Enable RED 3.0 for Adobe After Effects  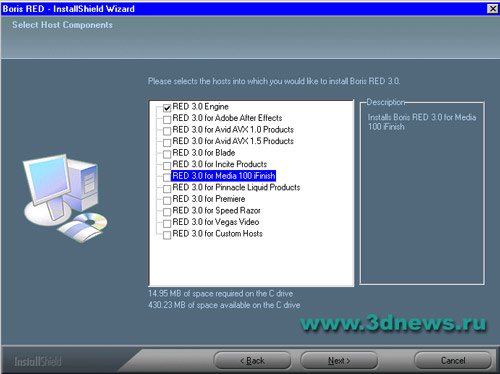click(167, 119)
